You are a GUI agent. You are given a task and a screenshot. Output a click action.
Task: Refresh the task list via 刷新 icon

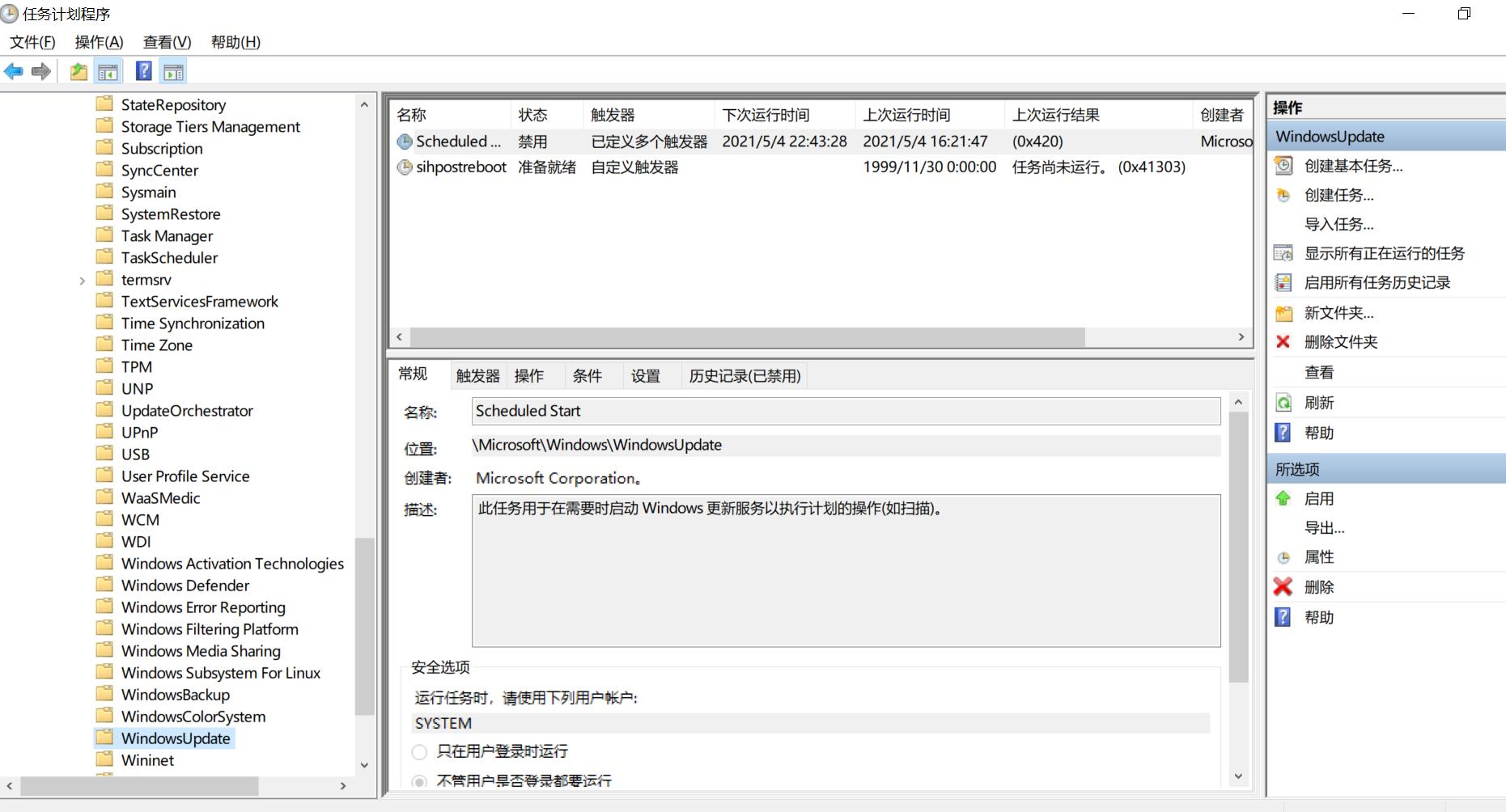click(x=1283, y=402)
